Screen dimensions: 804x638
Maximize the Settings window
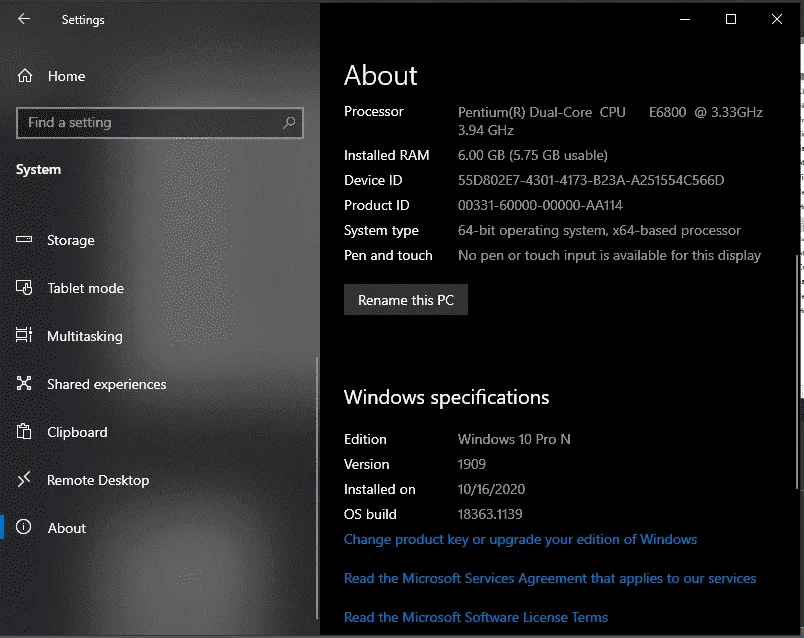click(x=731, y=19)
